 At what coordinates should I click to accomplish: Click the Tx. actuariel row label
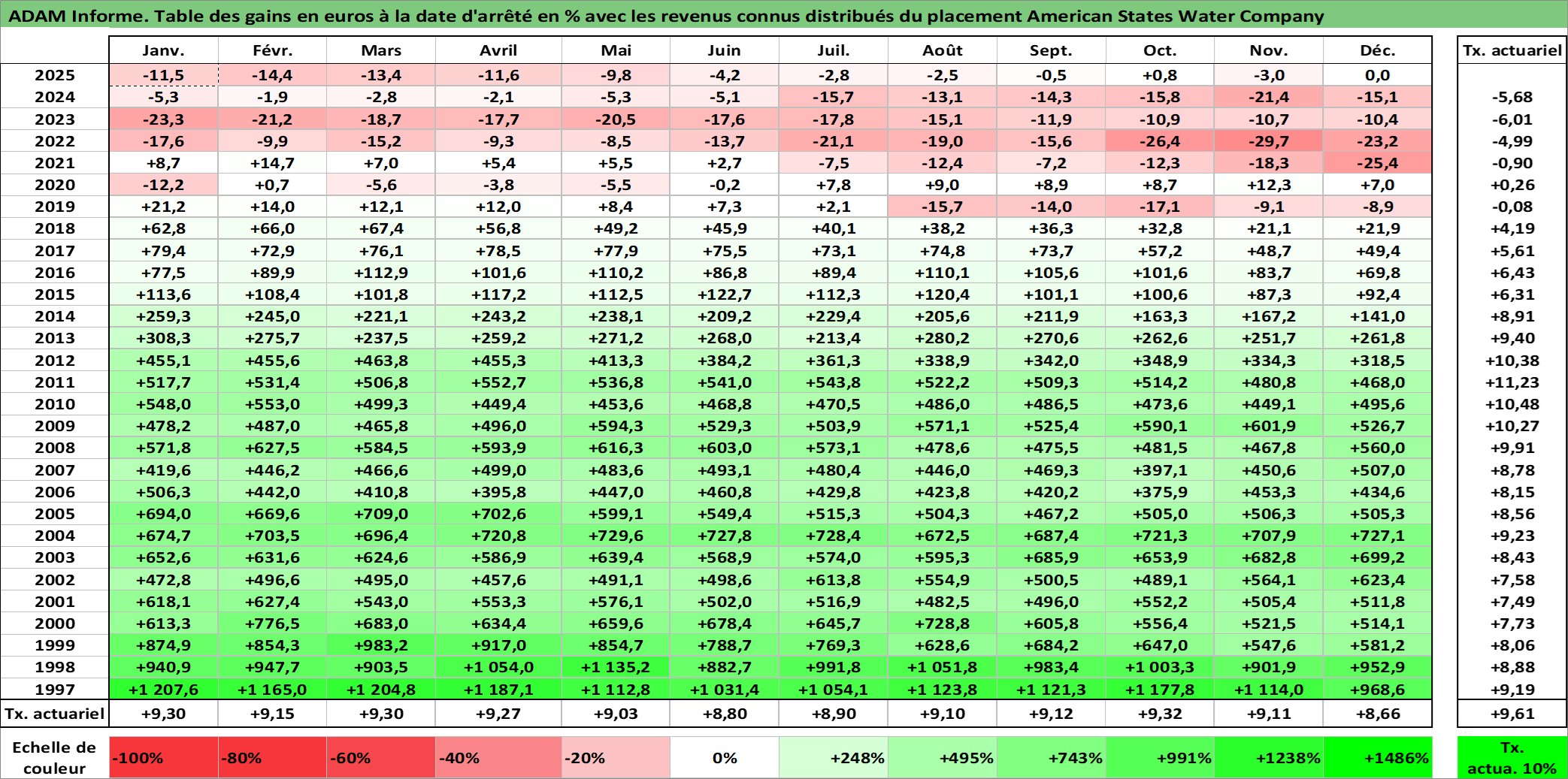point(55,714)
